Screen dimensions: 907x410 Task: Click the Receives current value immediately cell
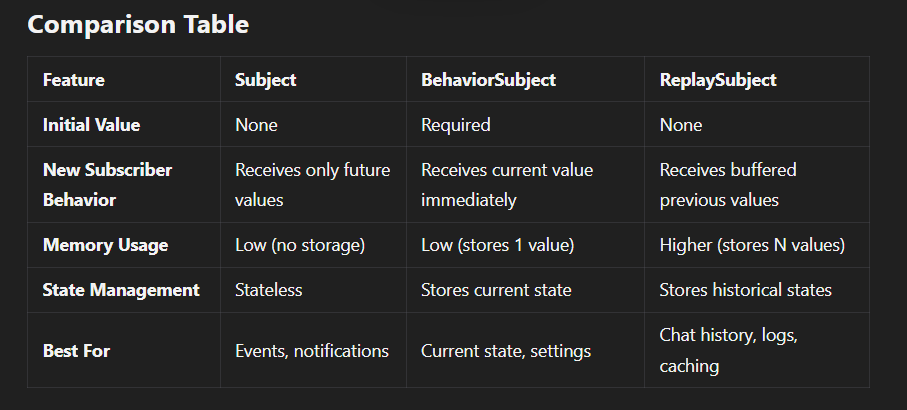507,185
